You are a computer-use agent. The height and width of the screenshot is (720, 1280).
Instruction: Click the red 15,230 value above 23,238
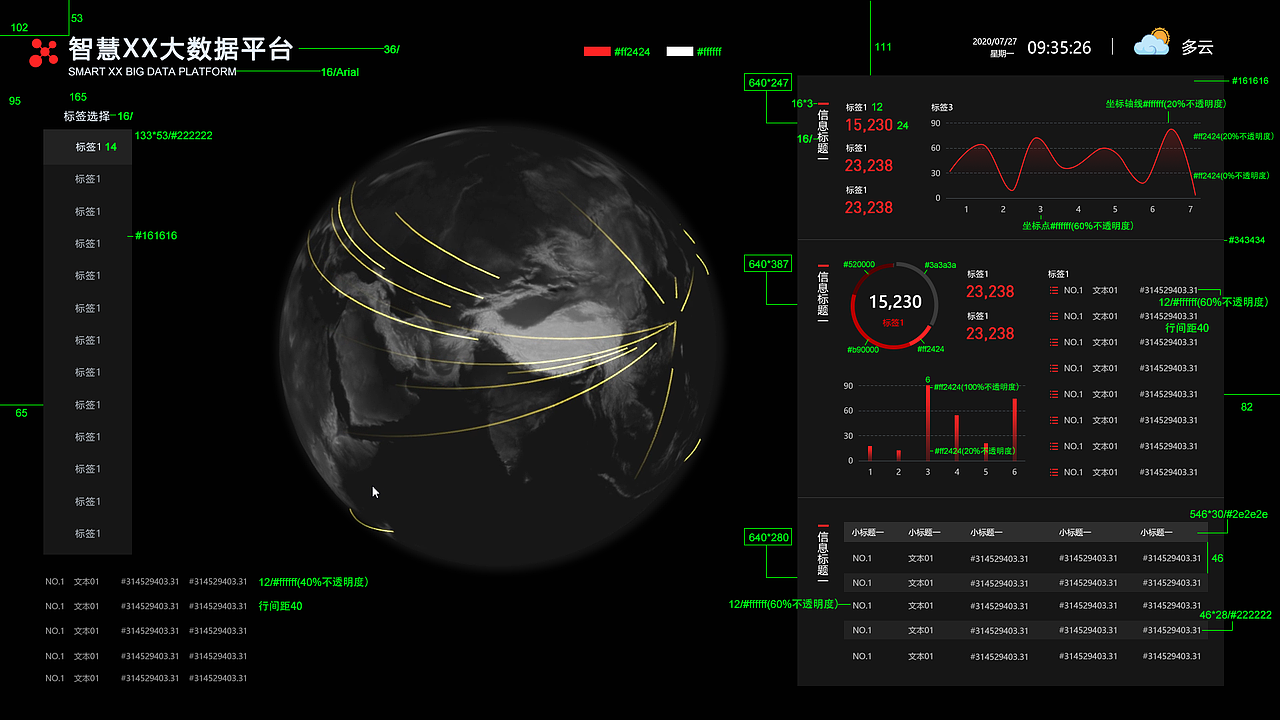[x=869, y=125]
